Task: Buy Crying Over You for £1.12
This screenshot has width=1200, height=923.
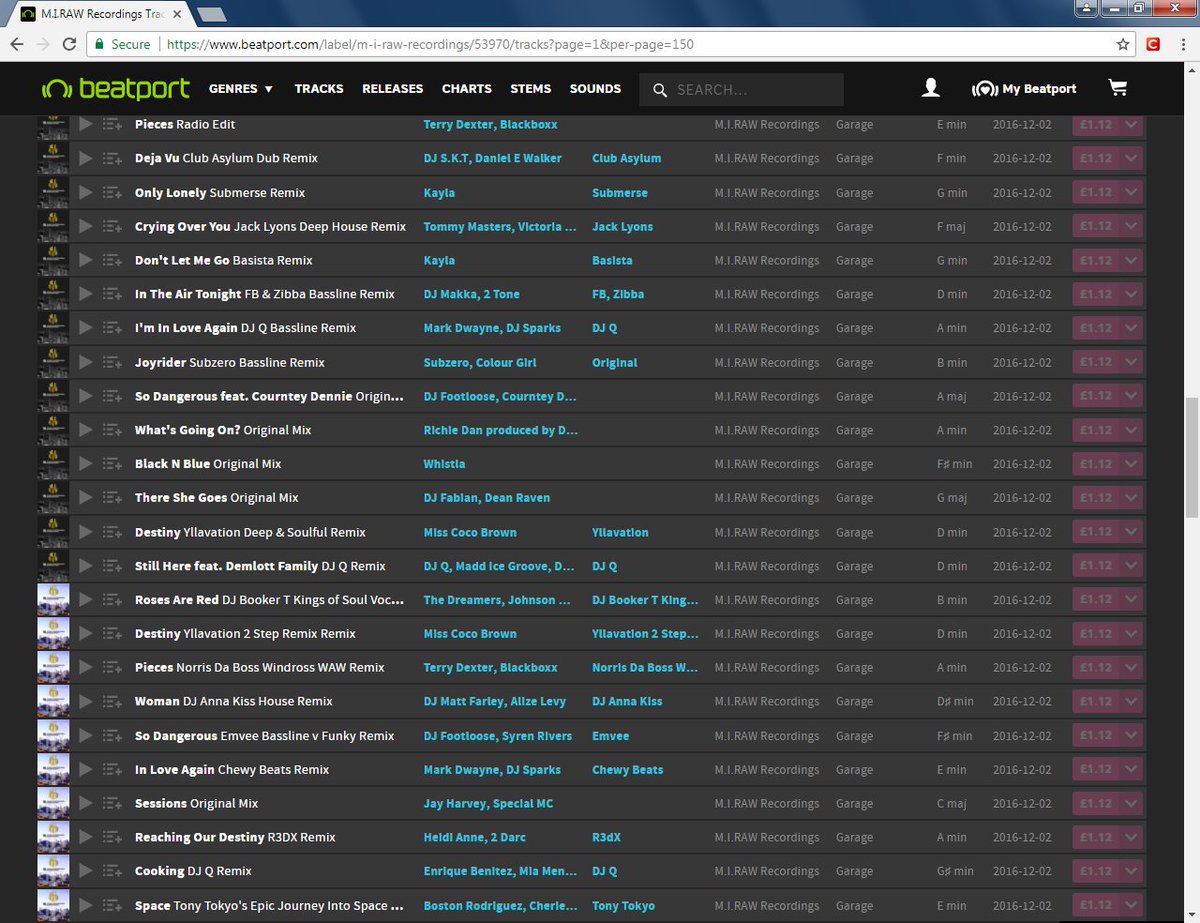Action: click(x=1096, y=226)
